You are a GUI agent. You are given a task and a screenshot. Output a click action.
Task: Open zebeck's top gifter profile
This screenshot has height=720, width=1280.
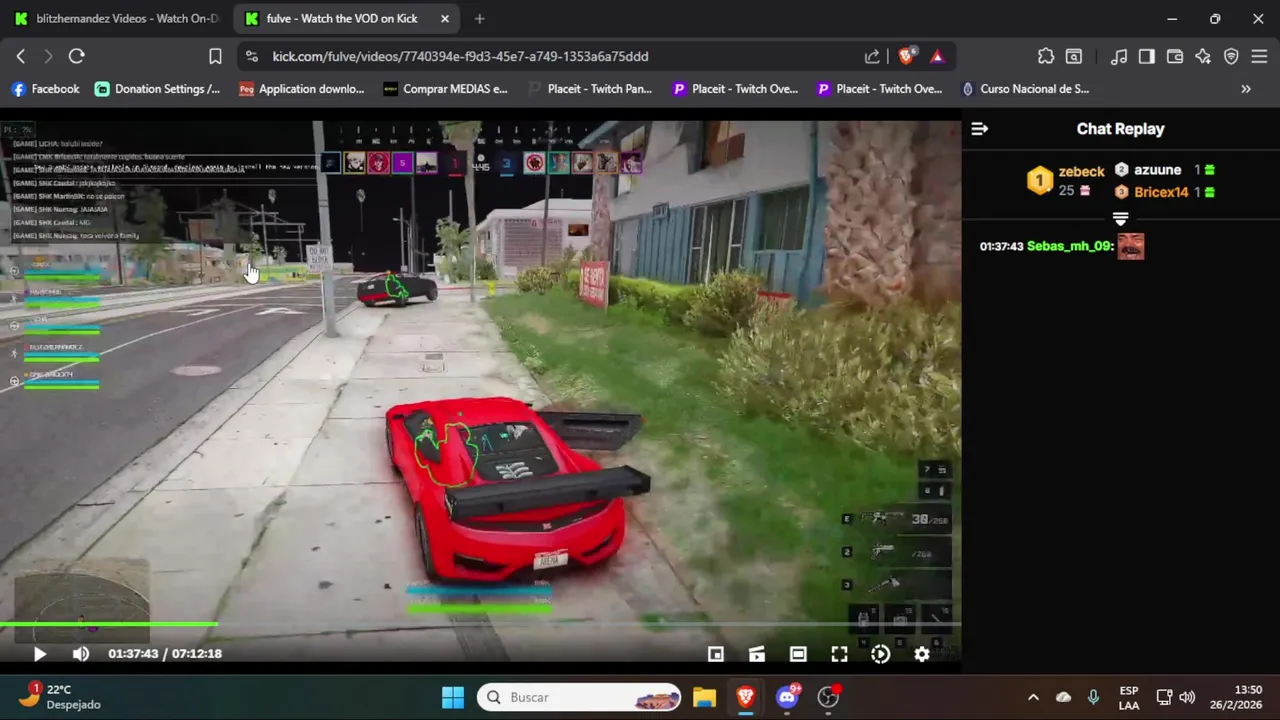(x=1081, y=172)
